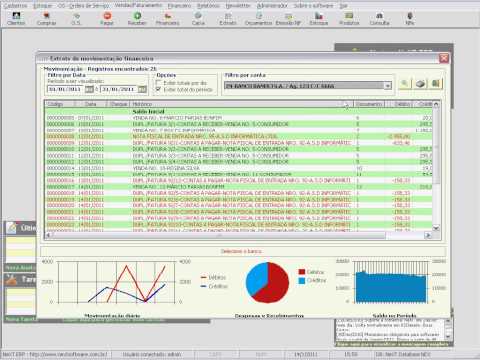
Task: Click the printer icon in the Extrato dialog
Action: (x=420, y=83)
